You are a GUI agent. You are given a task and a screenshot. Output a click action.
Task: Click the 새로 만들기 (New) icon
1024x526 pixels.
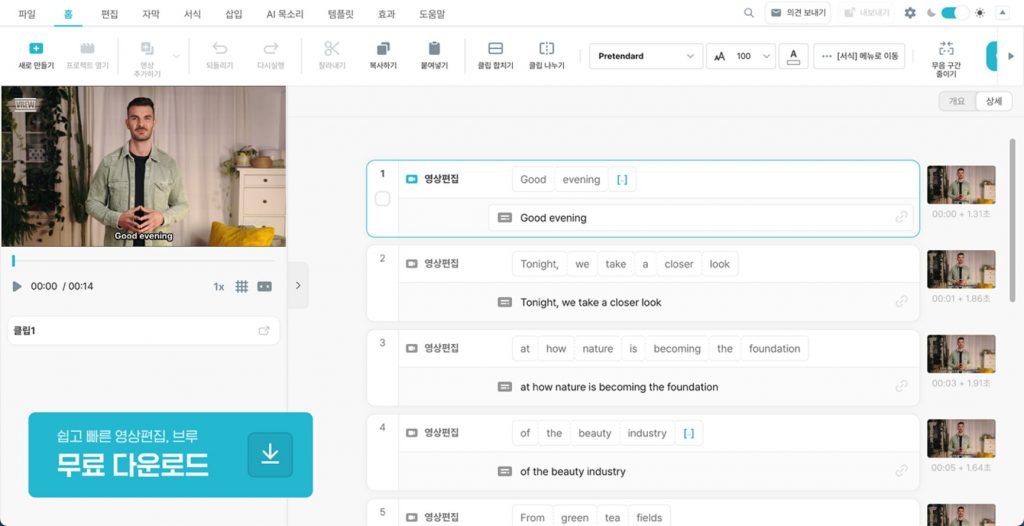[36, 49]
